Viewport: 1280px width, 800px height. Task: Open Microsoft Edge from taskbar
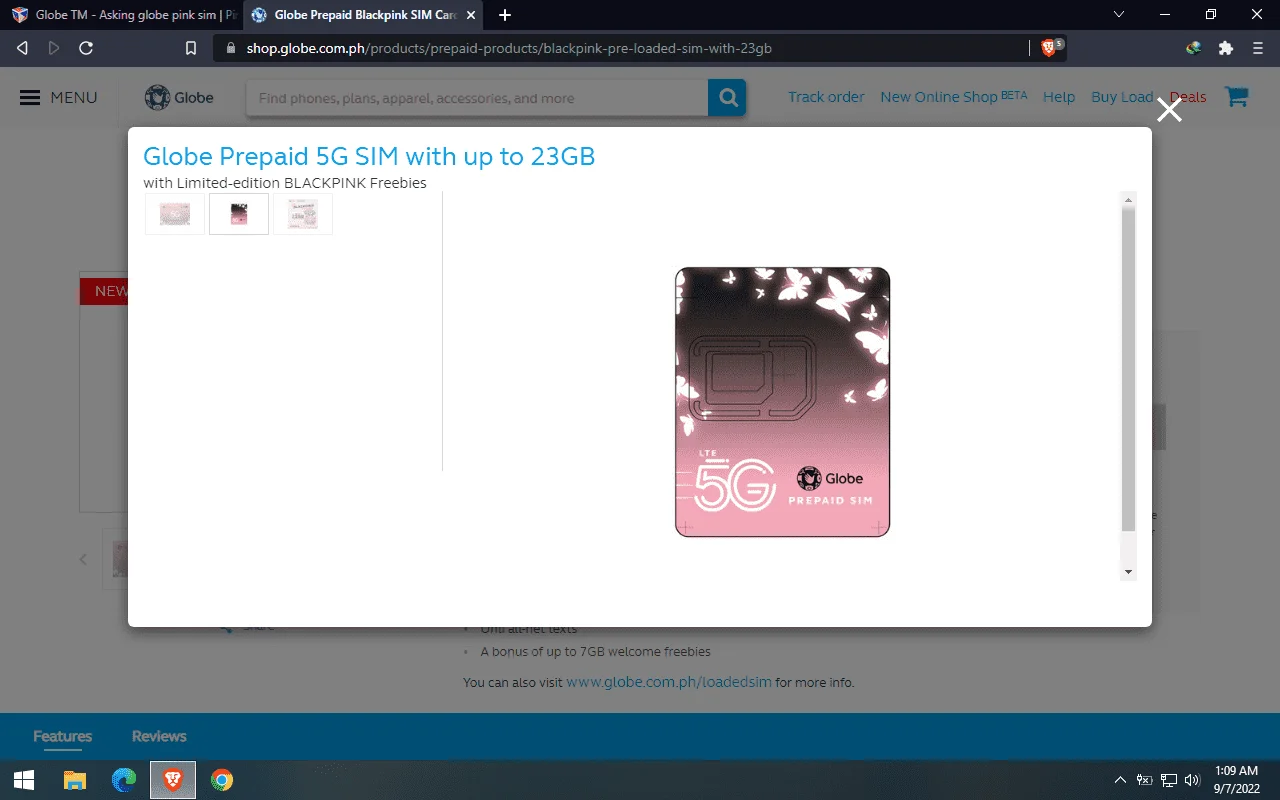(124, 780)
